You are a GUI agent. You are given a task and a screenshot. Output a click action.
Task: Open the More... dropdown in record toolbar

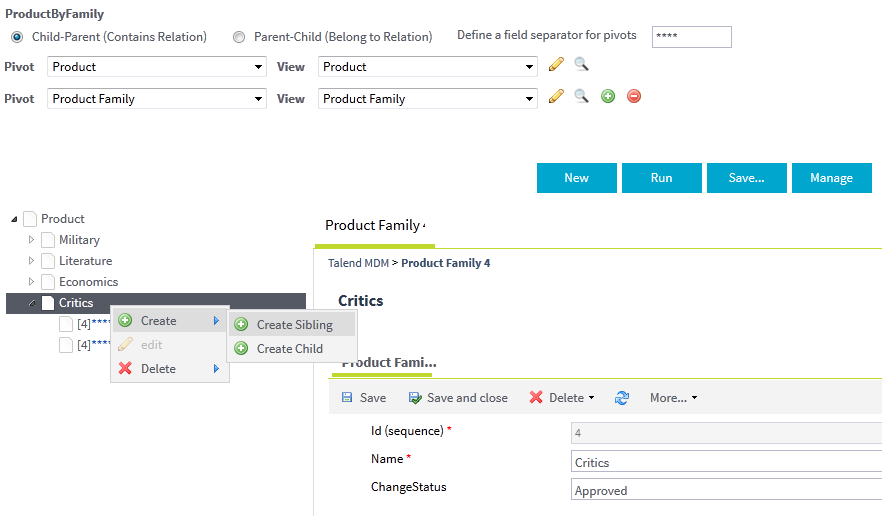[673, 398]
